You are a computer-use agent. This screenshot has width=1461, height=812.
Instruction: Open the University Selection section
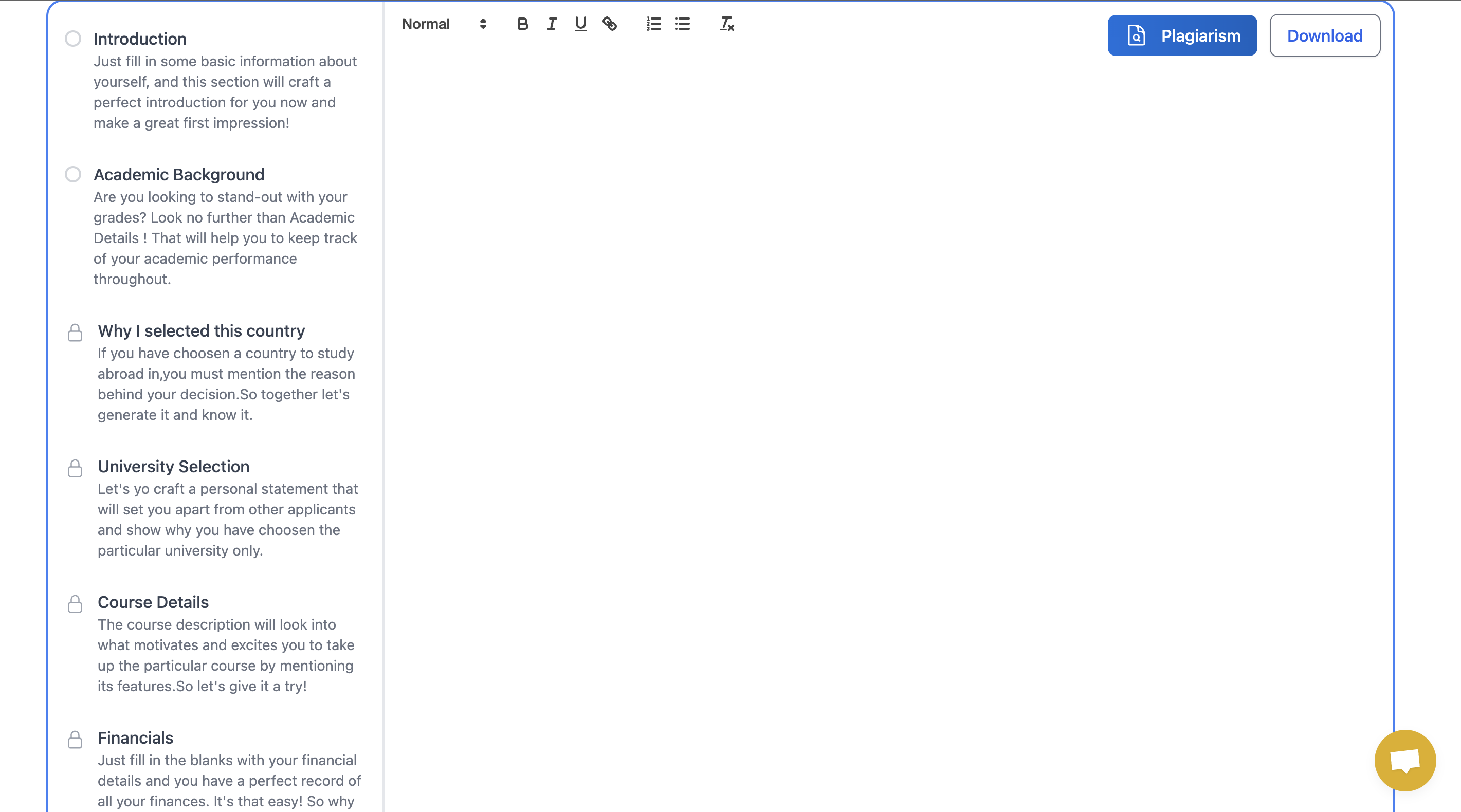(174, 466)
